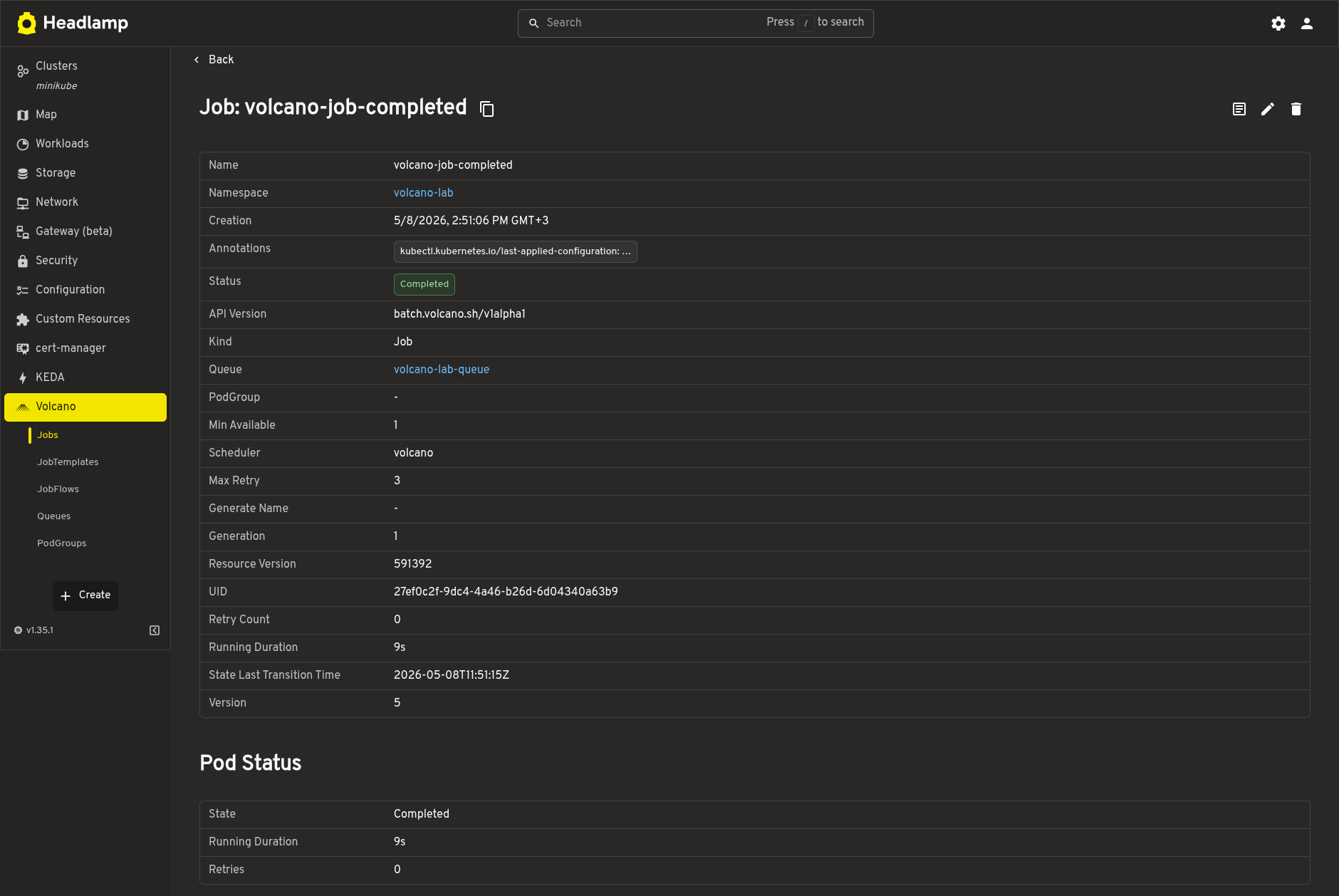Click the Security lock icon
Image resolution: width=1339 pixels, height=896 pixels.
[x=23, y=261]
